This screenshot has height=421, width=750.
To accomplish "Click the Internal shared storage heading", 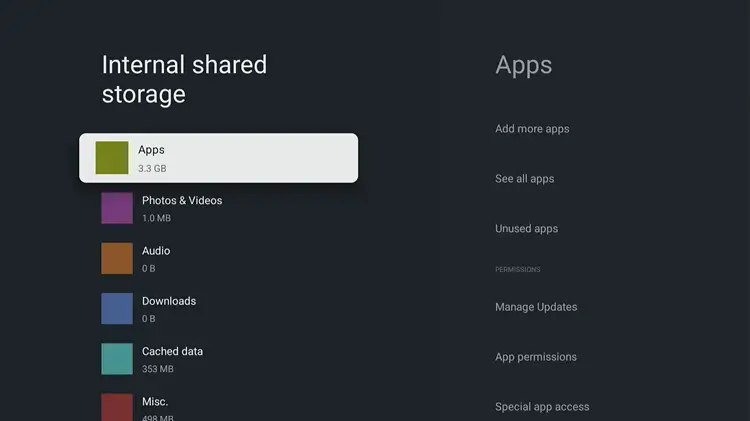I will [x=184, y=79].
